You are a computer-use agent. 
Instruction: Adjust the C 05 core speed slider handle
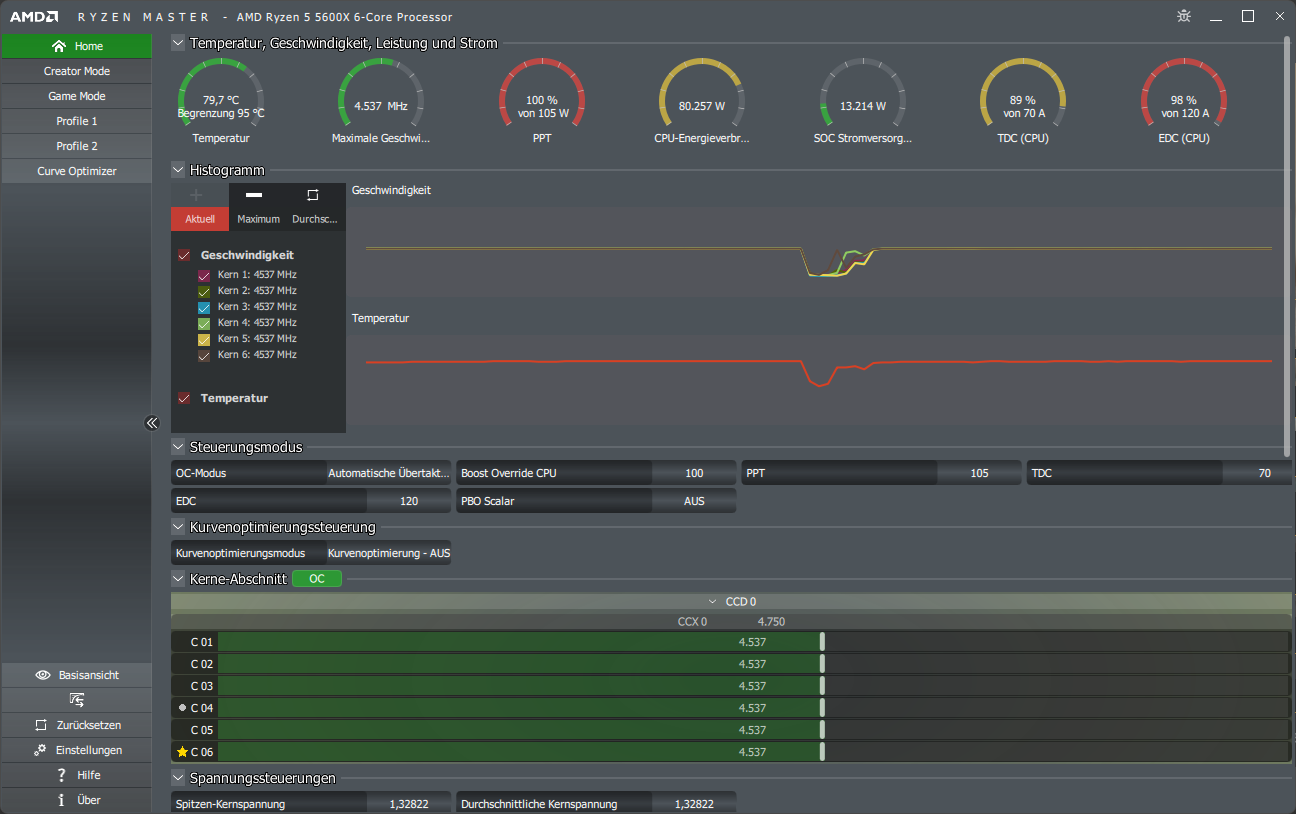click(x=822, y=730)
